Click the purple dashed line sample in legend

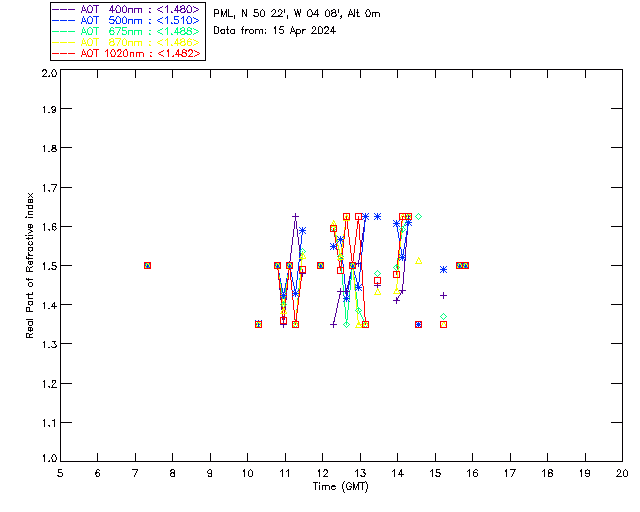coord(64,9)
